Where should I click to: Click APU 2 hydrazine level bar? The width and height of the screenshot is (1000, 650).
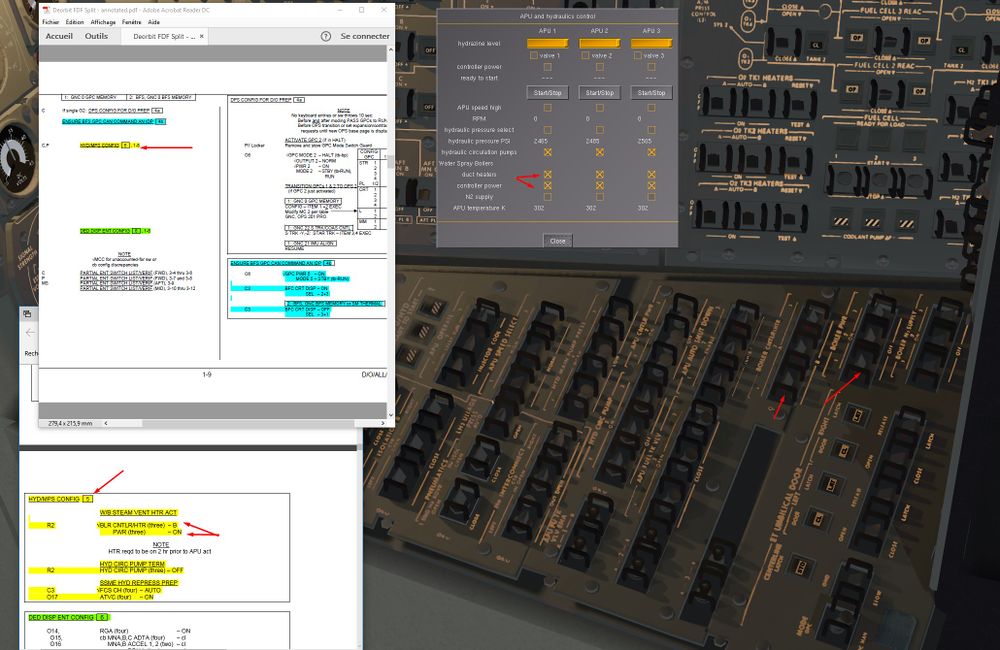(599, 43)
